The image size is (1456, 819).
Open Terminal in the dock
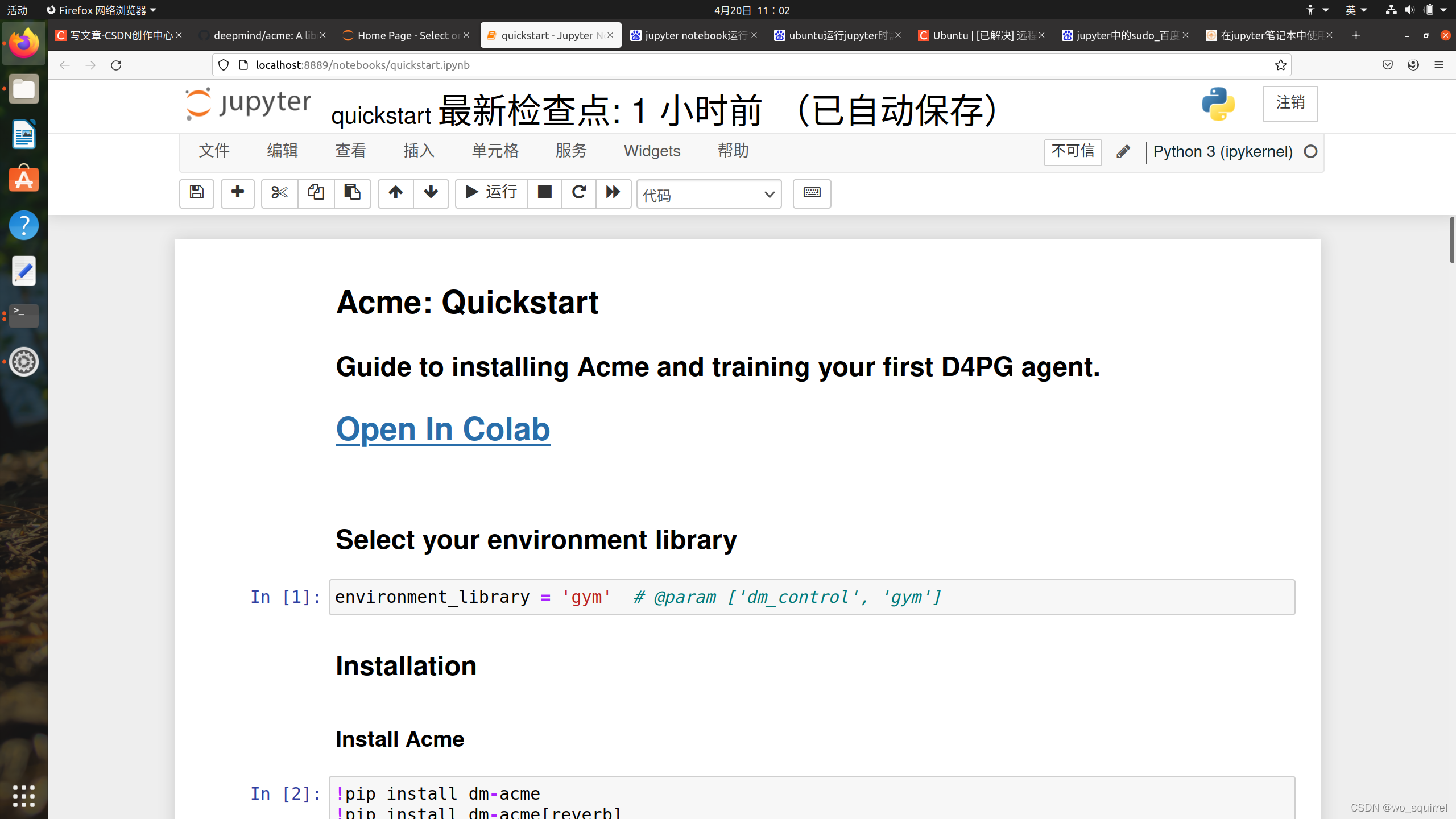[24, 316]
